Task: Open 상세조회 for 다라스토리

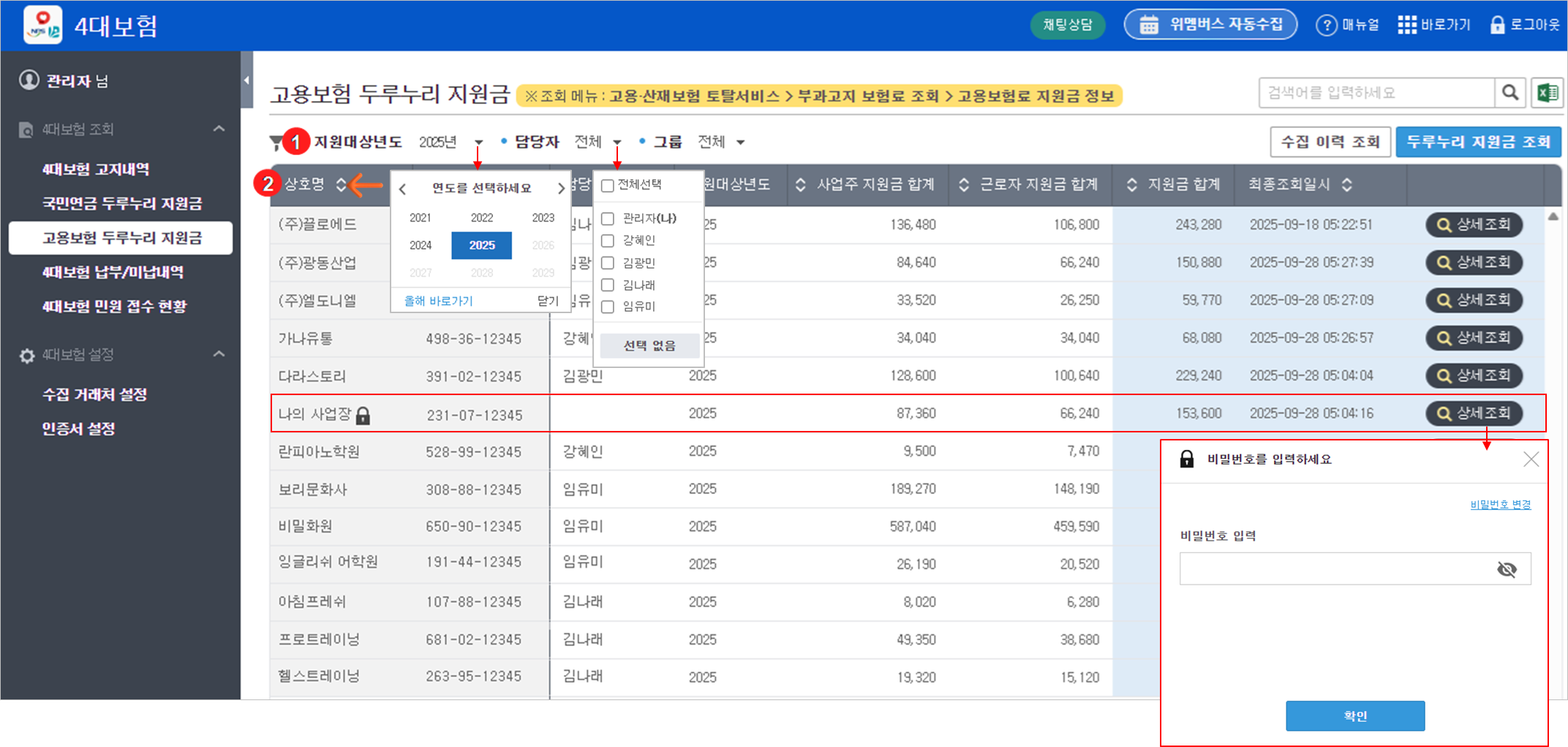Action: coord(1474,375)
